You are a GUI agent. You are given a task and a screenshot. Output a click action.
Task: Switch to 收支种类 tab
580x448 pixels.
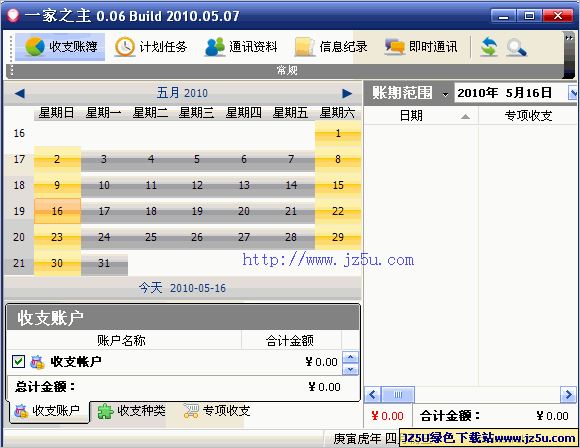point(131,411)
